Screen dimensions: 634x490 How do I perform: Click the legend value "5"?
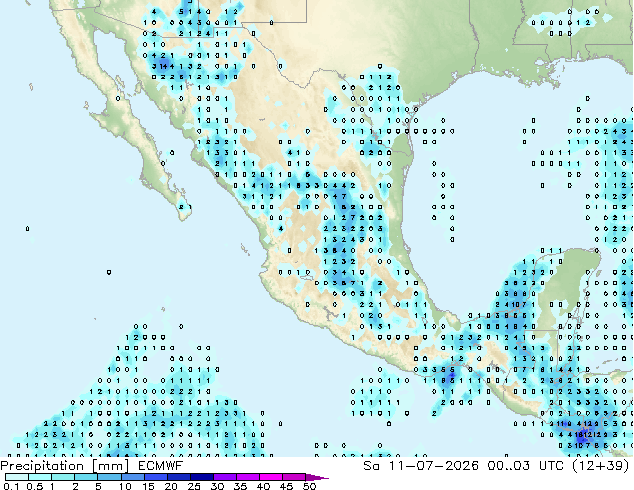coord(98,486)
